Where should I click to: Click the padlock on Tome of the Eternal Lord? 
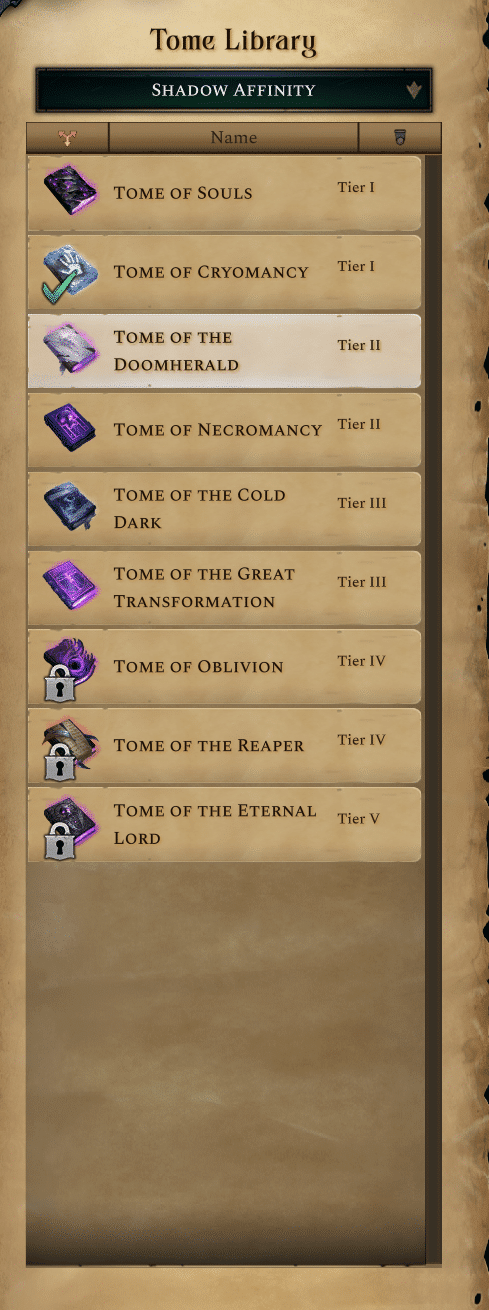click(x=61, y=841)
